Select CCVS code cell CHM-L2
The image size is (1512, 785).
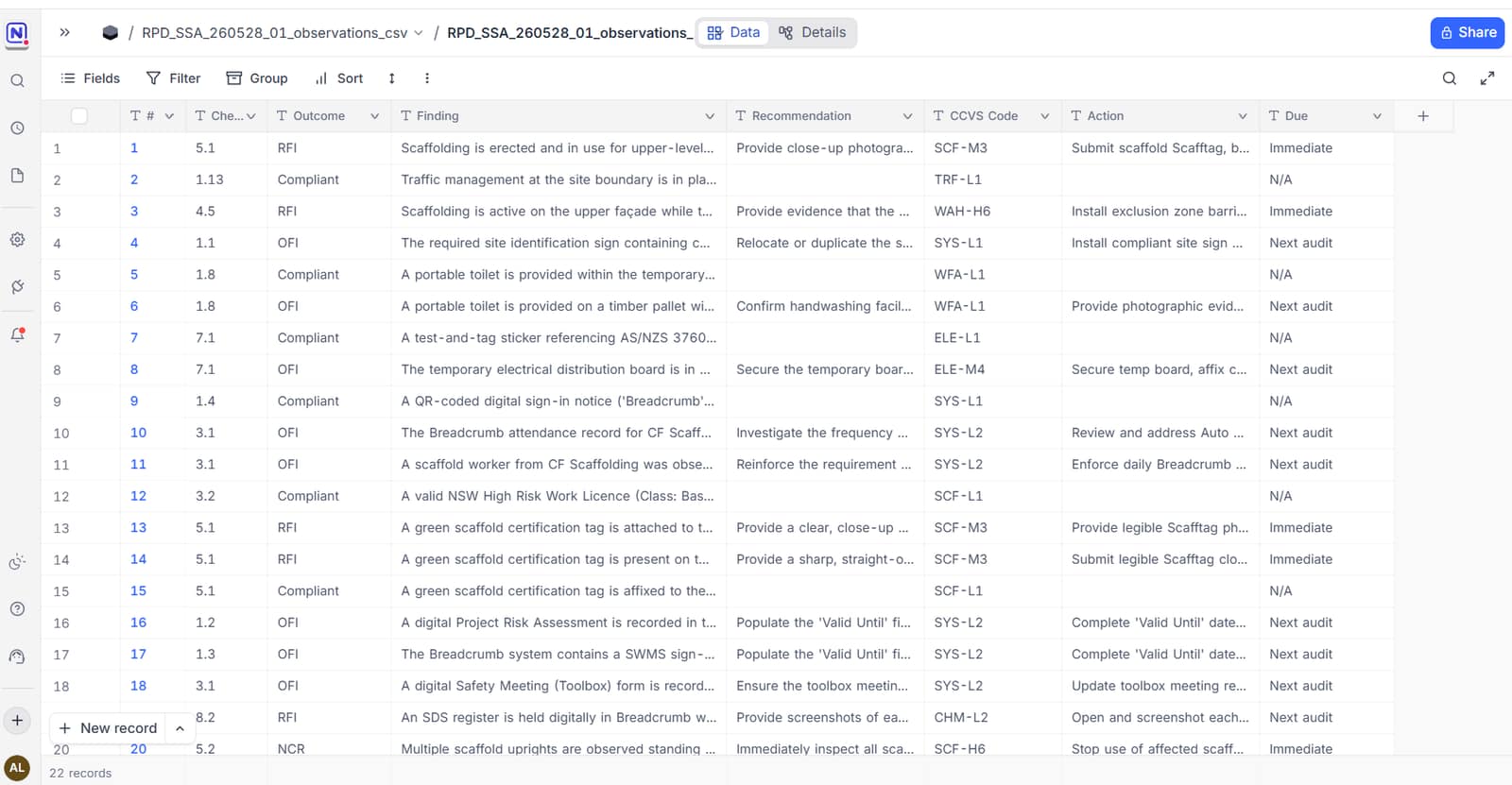[x=992, y=717]
